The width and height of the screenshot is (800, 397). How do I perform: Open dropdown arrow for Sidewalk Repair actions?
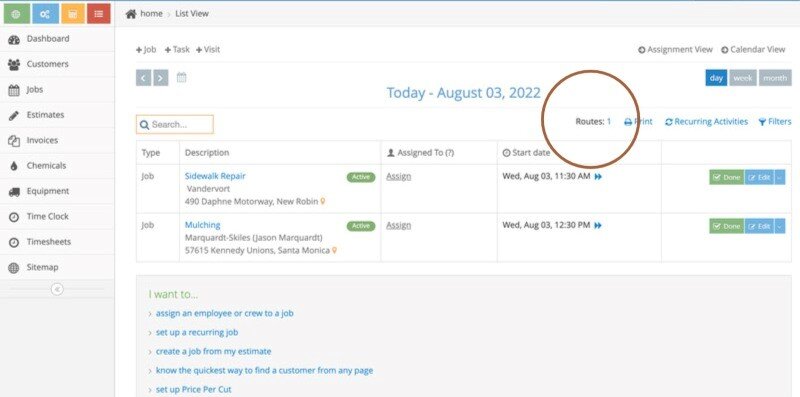(x=780, y=177)
